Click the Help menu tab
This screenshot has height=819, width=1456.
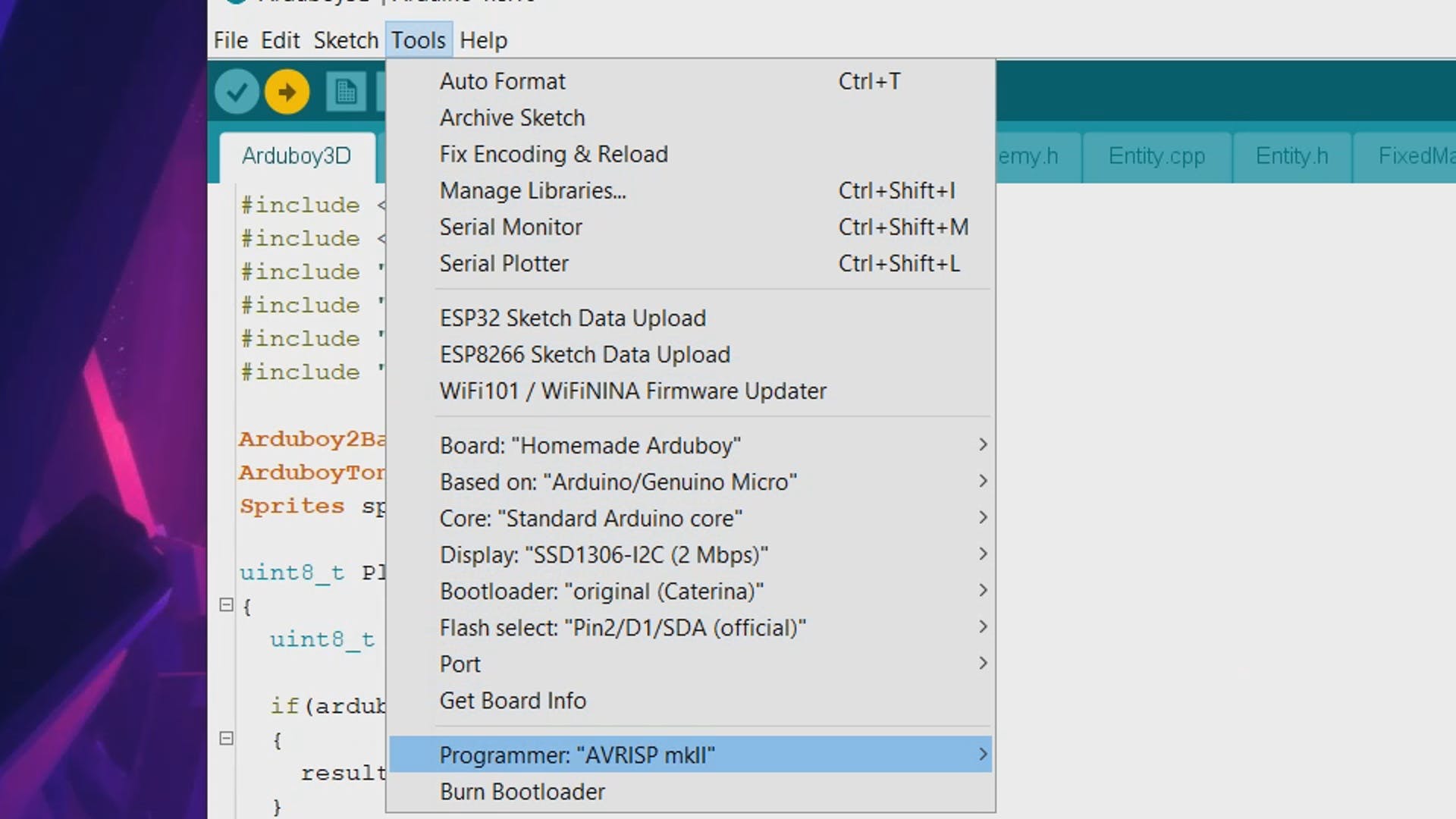point(484,40)
